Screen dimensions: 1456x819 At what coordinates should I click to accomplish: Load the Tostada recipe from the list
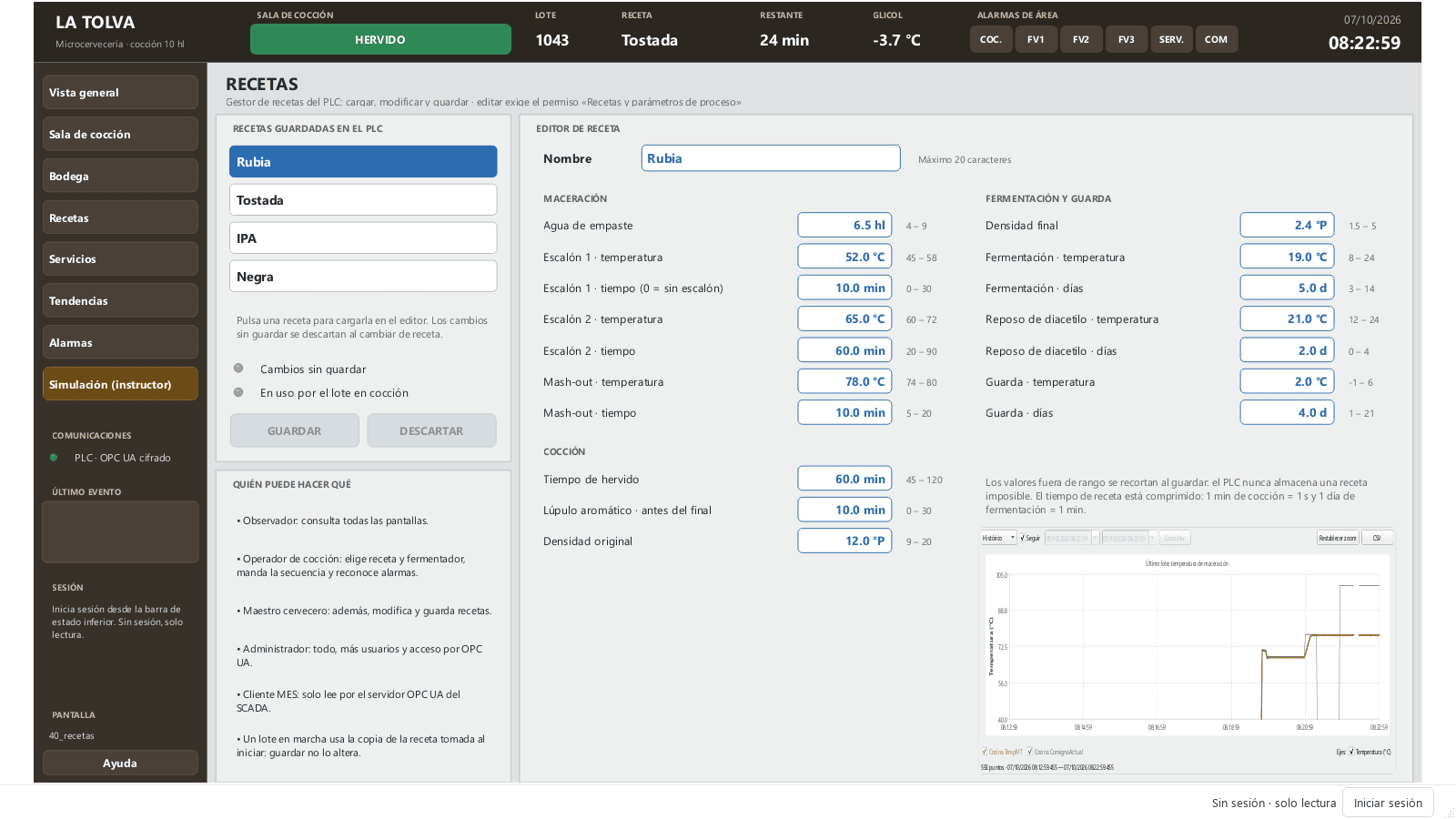coord(363,199)
